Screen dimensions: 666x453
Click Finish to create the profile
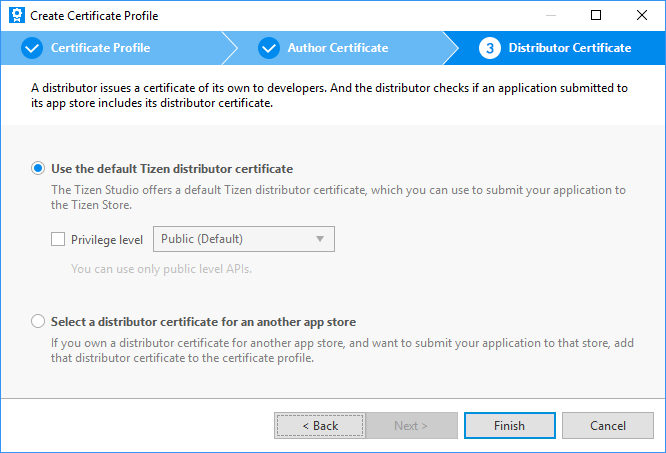[509, 425]
